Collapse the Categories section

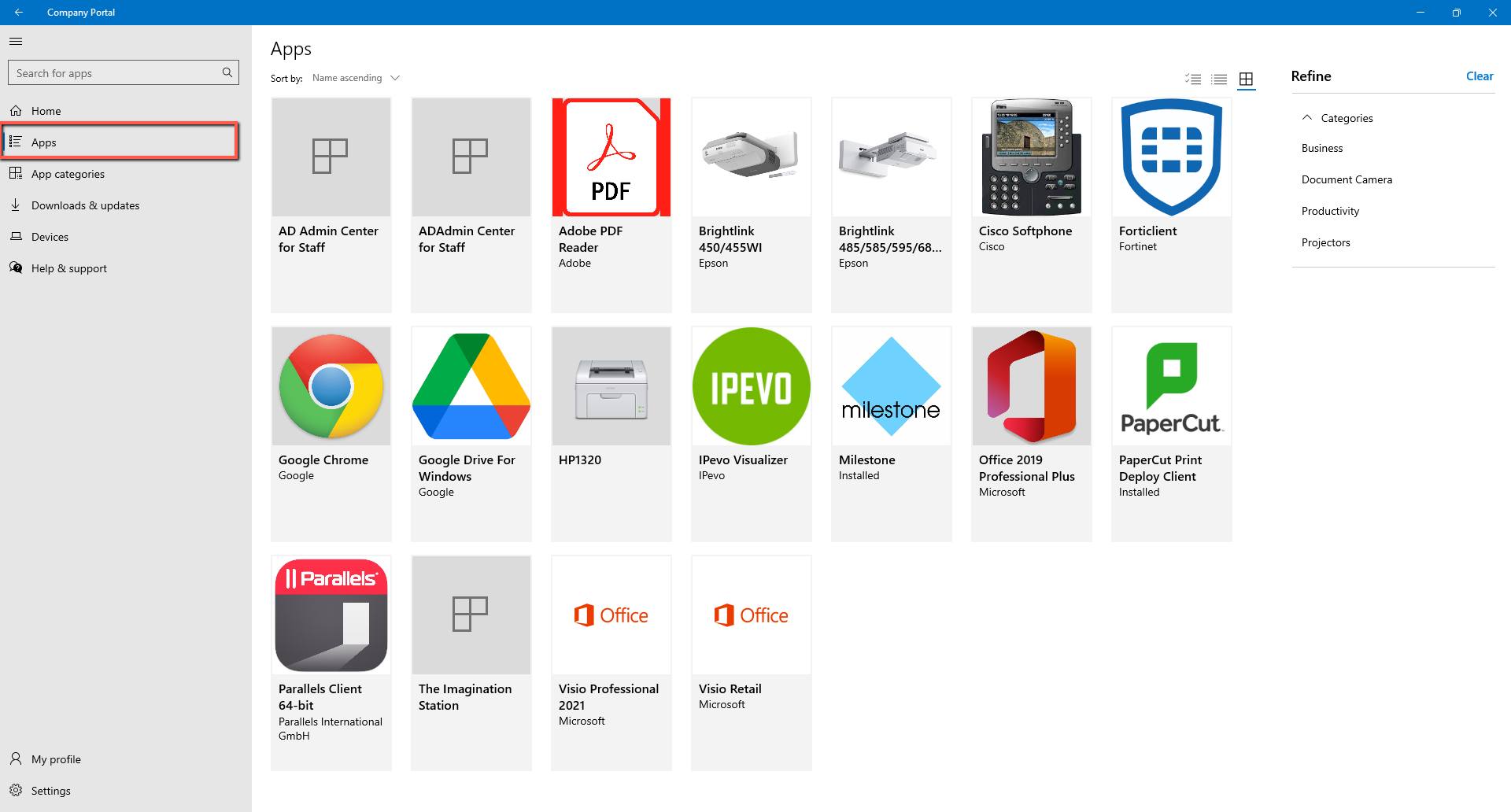1307,118
